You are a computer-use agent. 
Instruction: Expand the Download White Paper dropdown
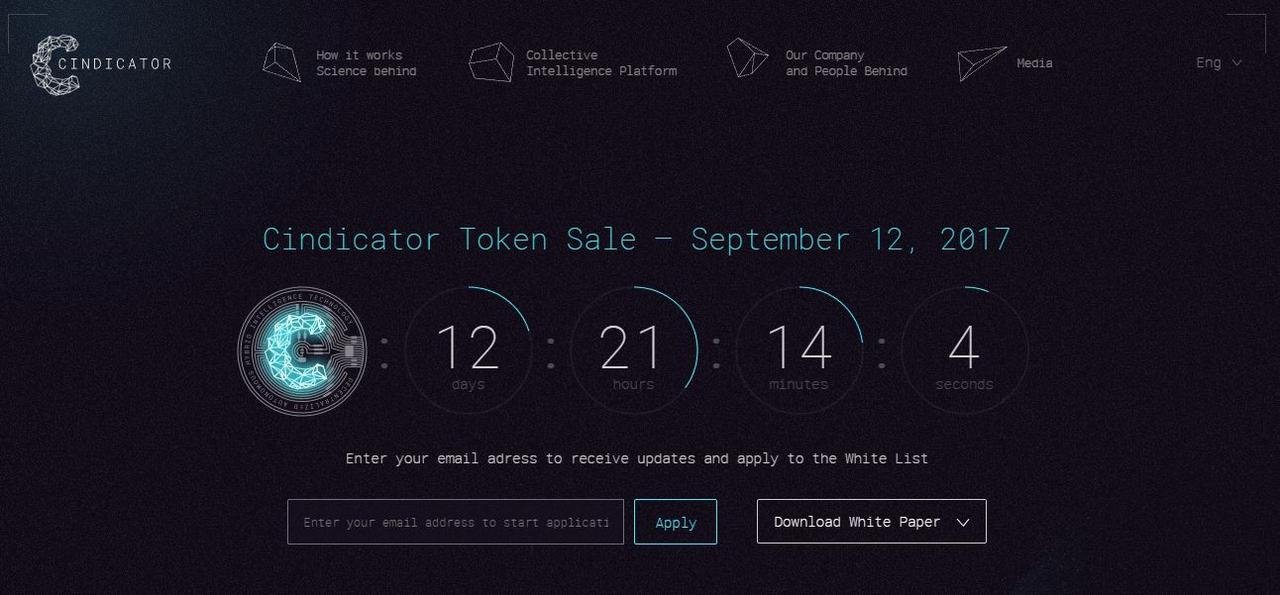pyautogui.click(x=871, y=522)
